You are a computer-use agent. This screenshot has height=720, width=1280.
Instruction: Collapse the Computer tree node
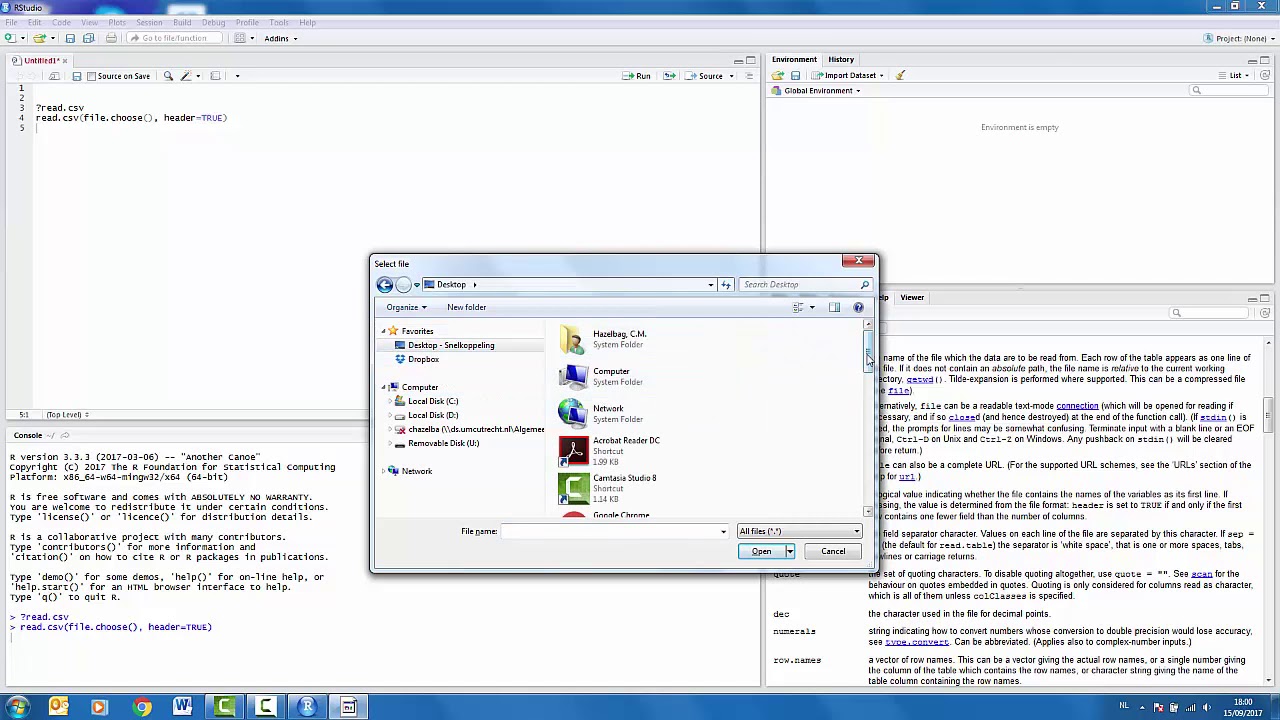tap(383, 387)
